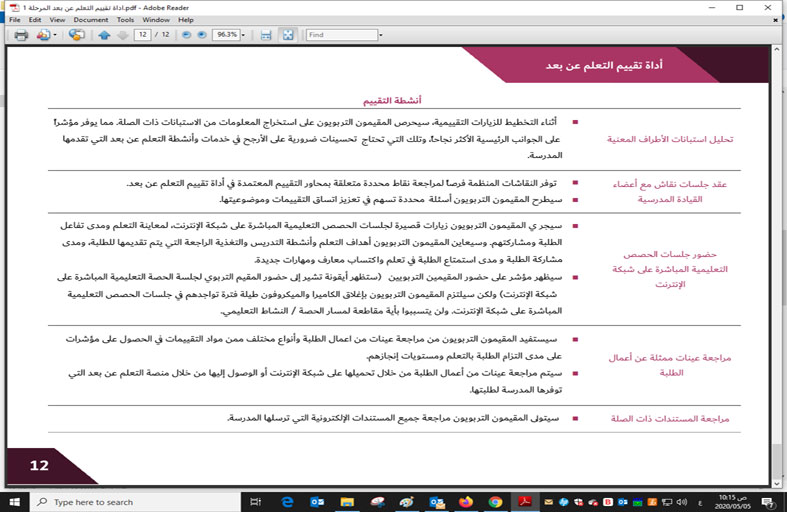
Task: Click inside the Find text box
Action: coord(340,35)
